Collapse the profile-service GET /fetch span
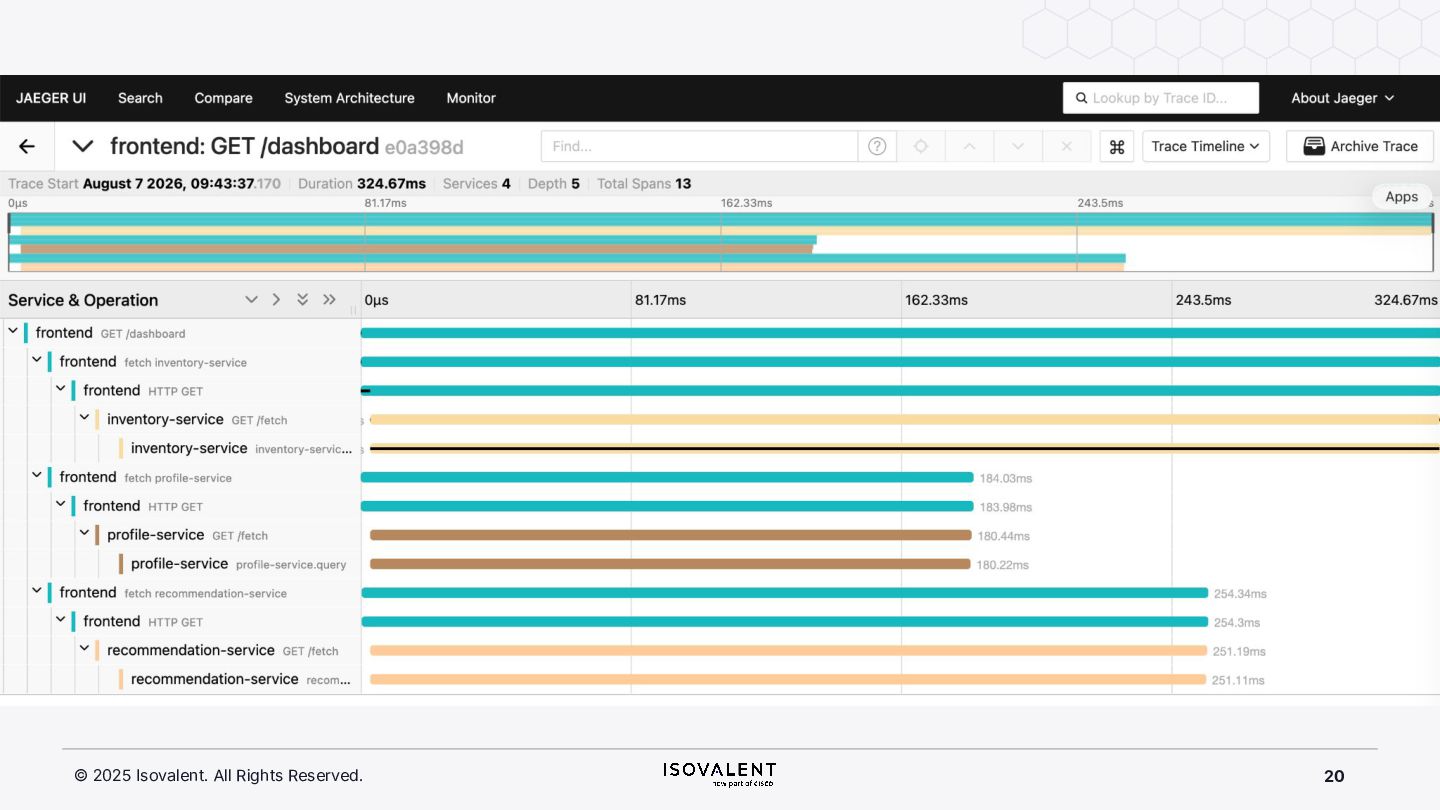The height and width of the screenshot is (810, 1440). pos(84,533)
